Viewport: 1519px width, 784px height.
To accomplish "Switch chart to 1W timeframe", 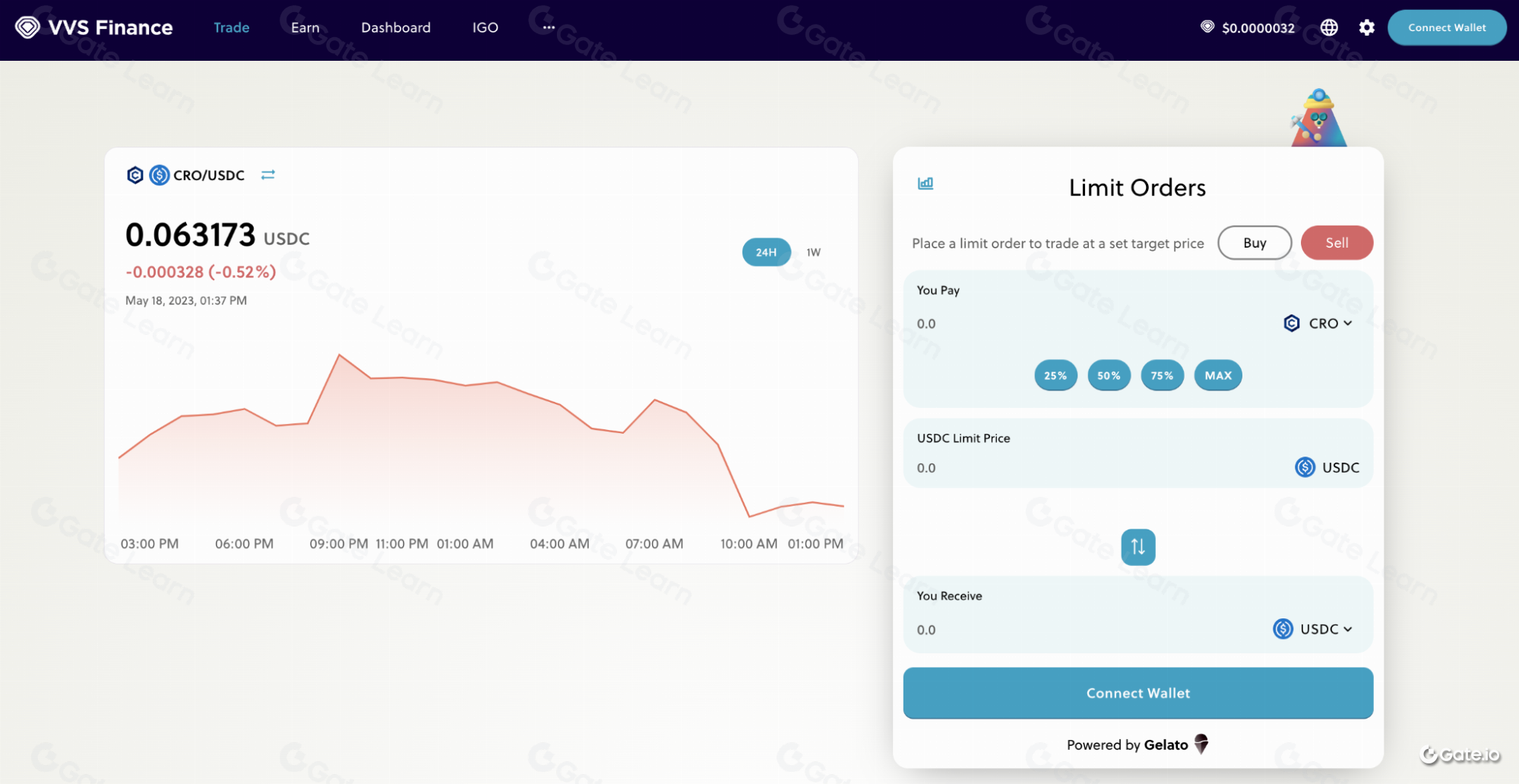I will [813, 252].
